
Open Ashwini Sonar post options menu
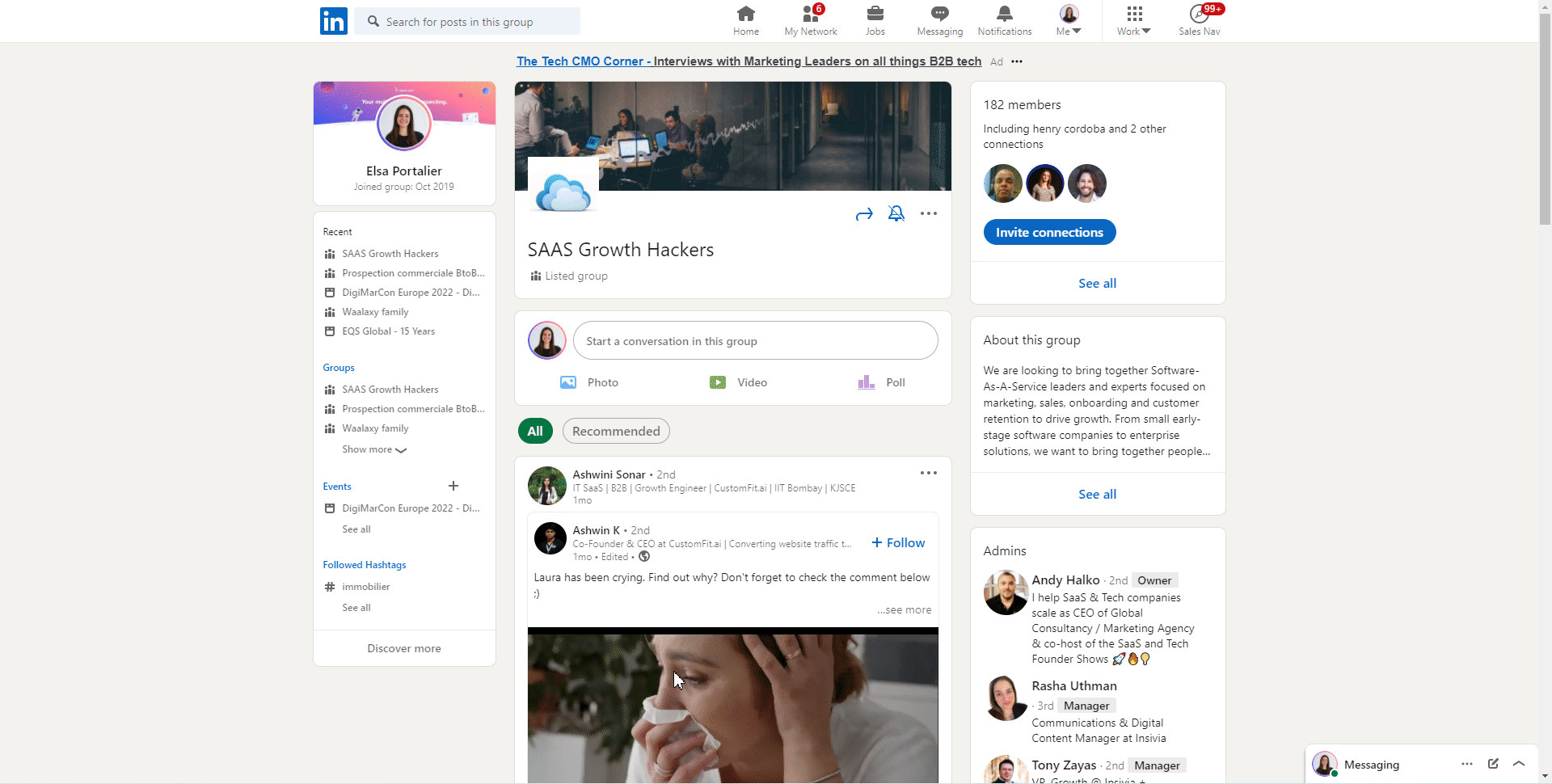[x=929, y=473]
